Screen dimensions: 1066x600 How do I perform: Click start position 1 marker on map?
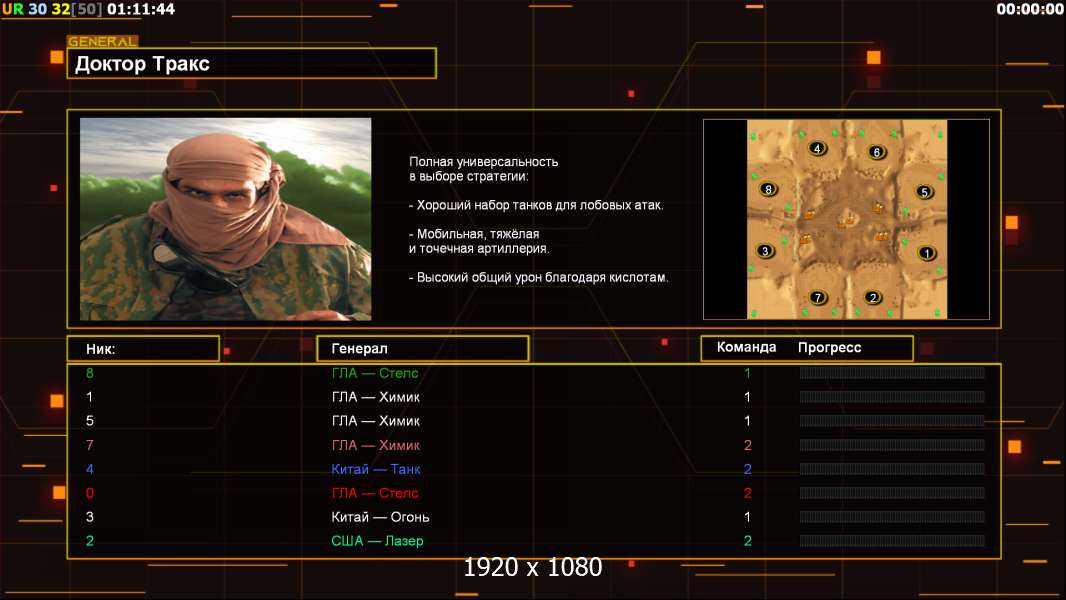click(926, 253)
